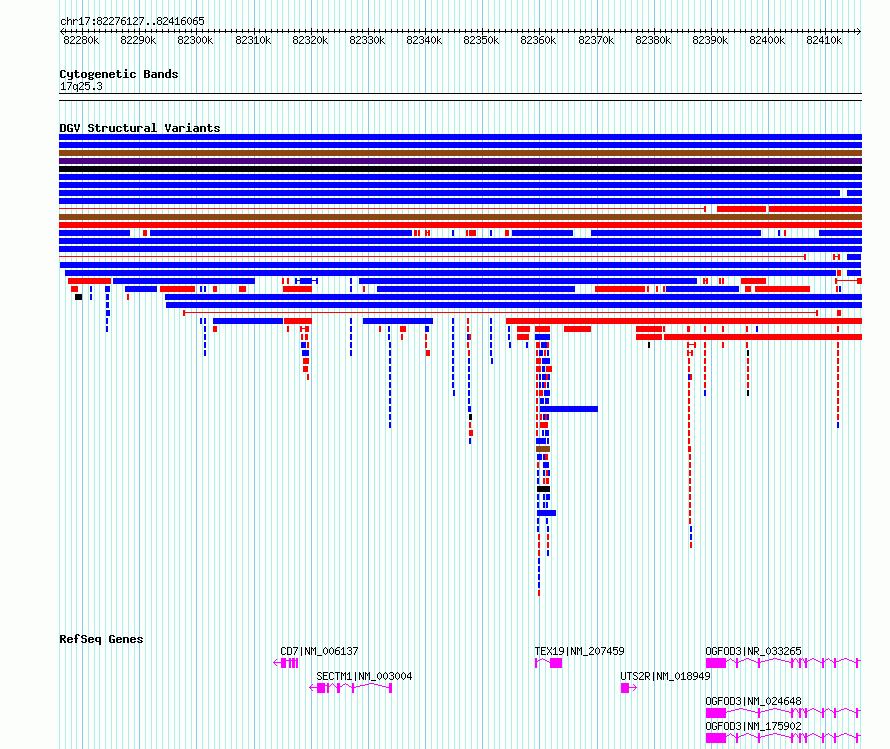Click the TEX19|NM_207459 gene label
This screenshot has height=749, width=890.
coord(579,651)
